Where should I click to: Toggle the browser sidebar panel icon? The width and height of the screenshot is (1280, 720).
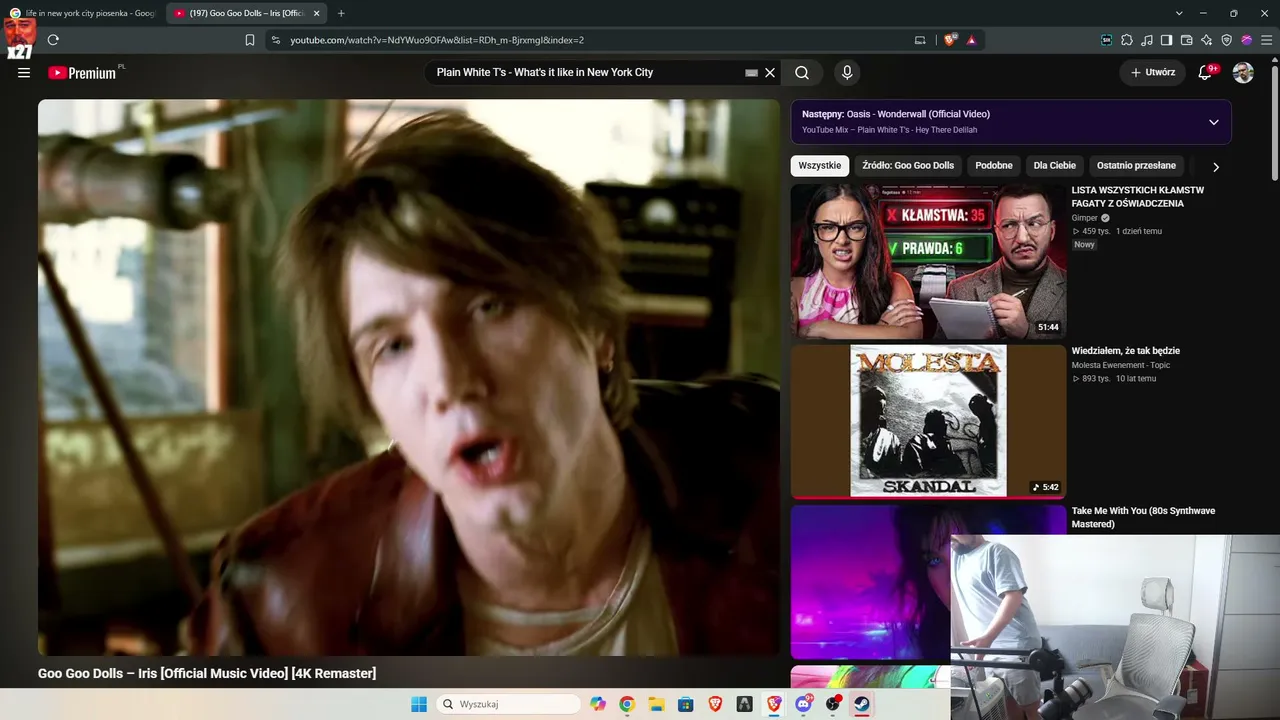pos(1167,40)
